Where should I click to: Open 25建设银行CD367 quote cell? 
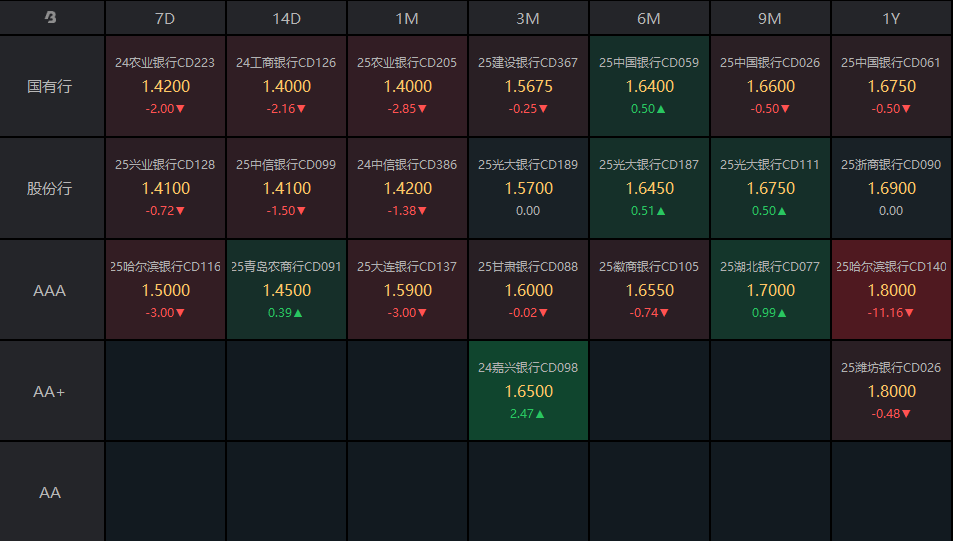pos(528,86)
